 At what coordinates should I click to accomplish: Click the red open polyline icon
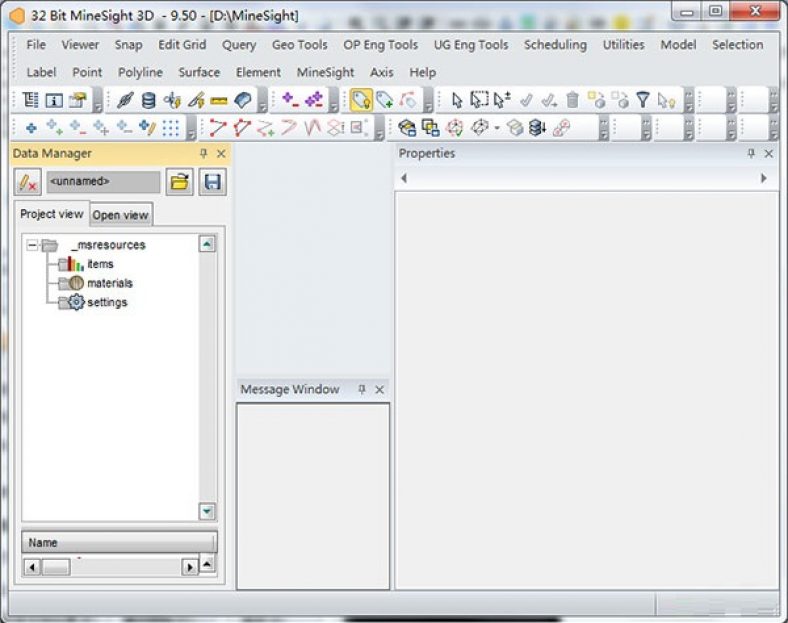tap(218, 128)
